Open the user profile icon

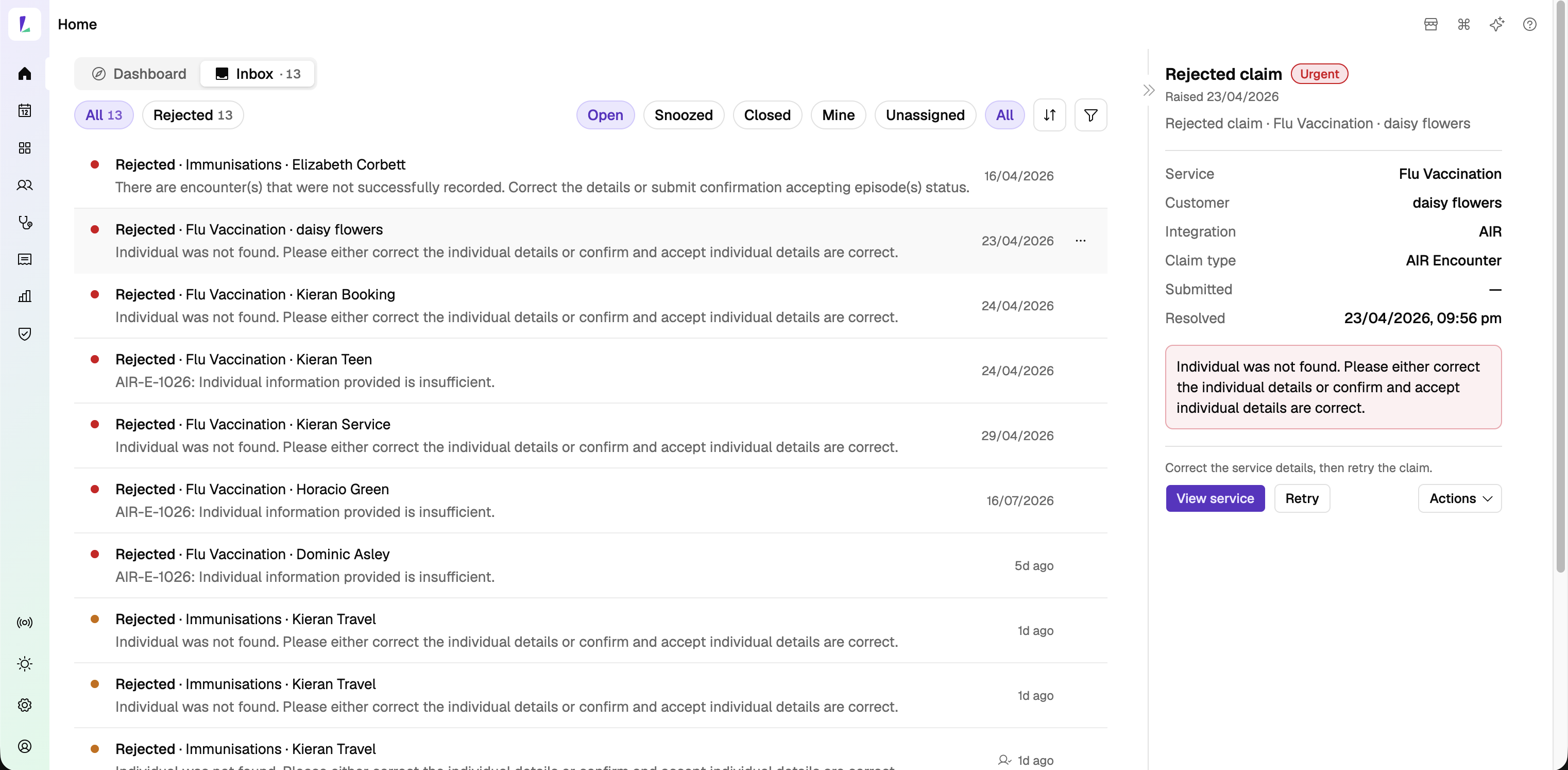(24, 746)
